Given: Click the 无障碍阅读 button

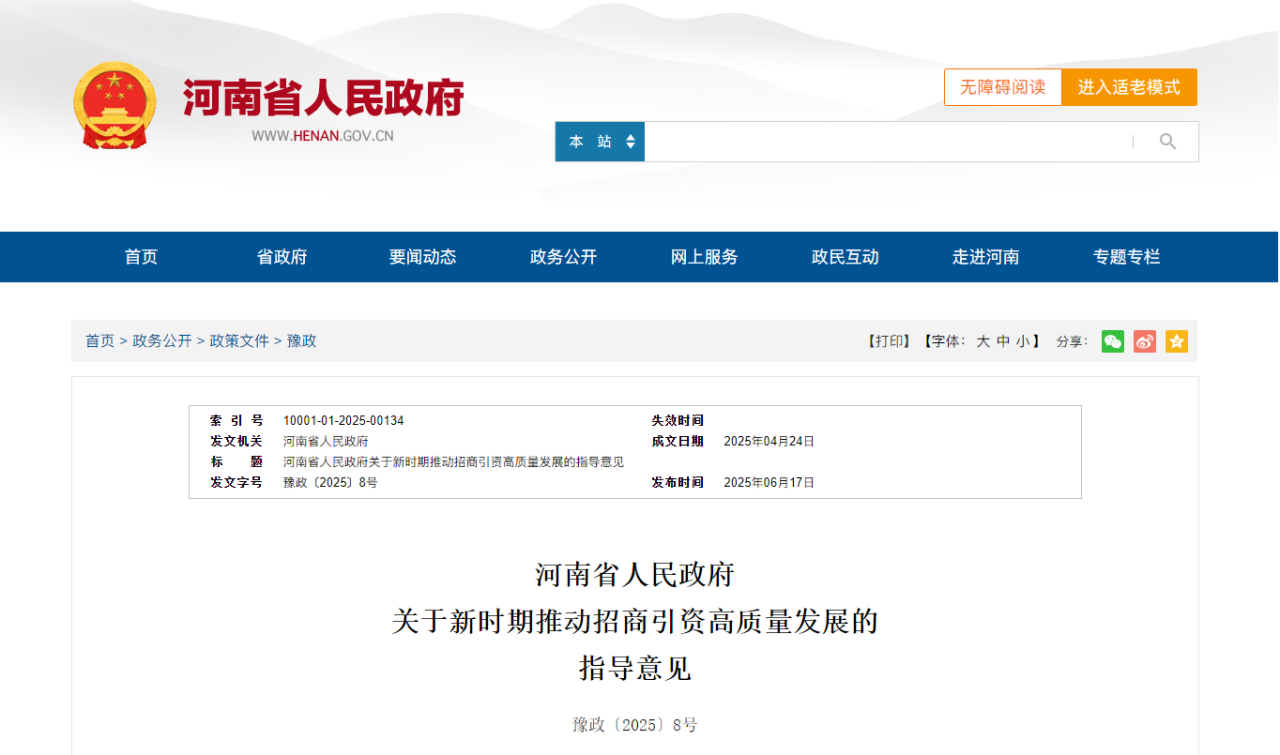Looking at the screenshot, I should 1002,87.
